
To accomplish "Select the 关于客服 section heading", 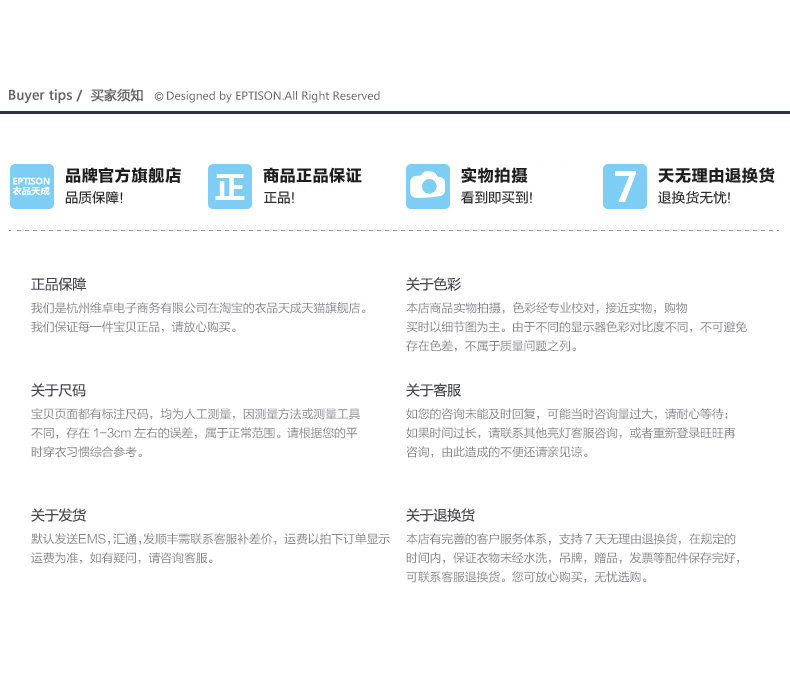I will [x=433, y=390].
